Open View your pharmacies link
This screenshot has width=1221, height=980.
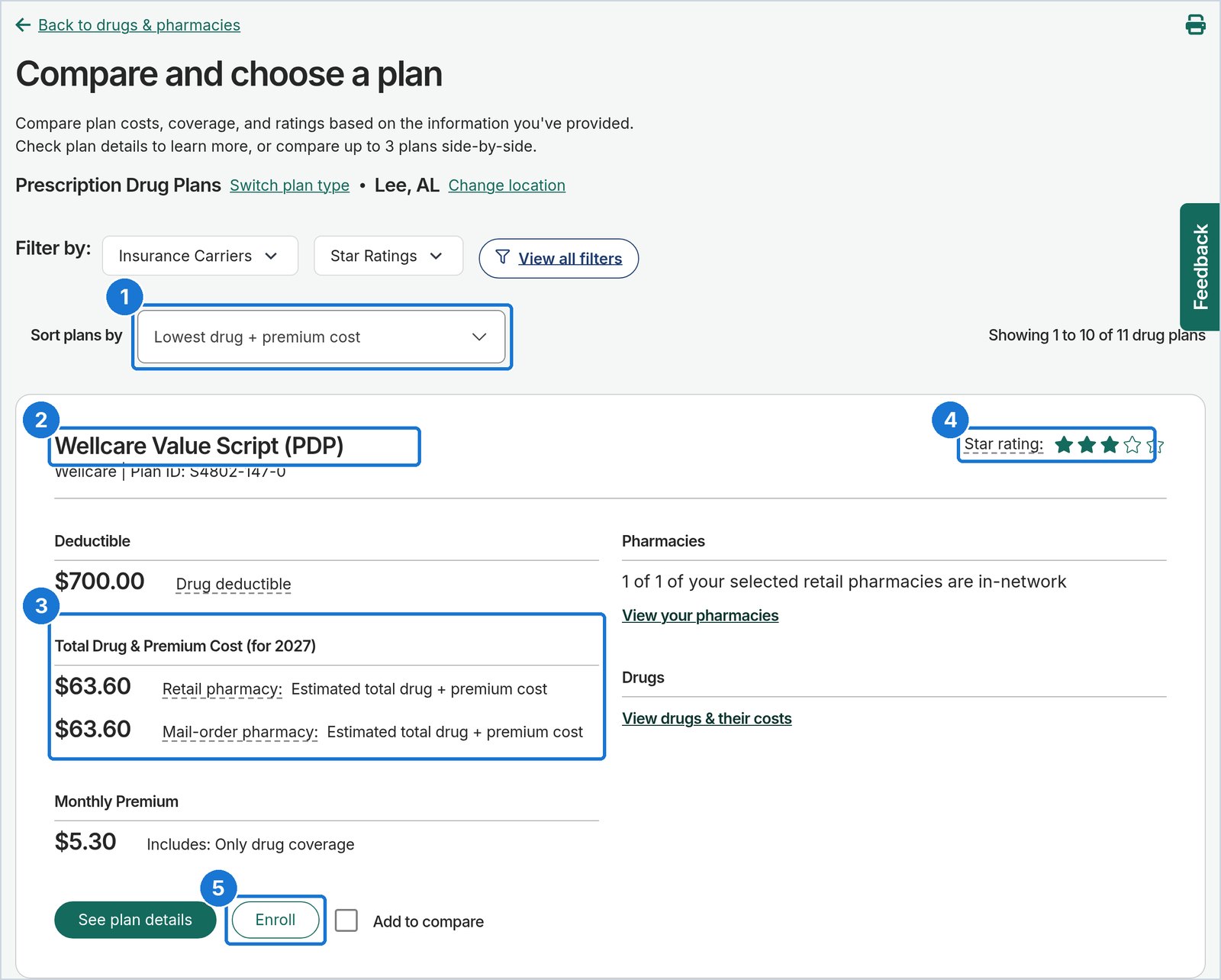700,616
